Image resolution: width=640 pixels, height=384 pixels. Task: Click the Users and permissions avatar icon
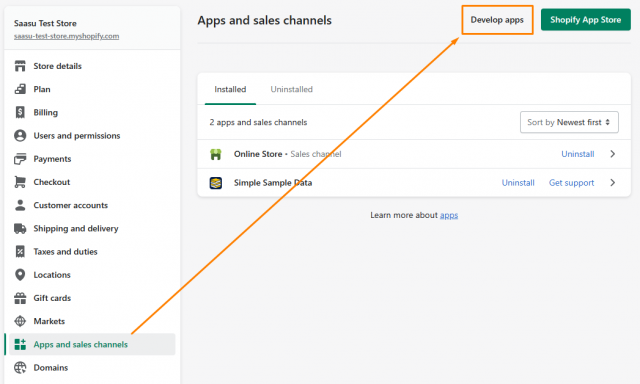click(x=20, y=135)
